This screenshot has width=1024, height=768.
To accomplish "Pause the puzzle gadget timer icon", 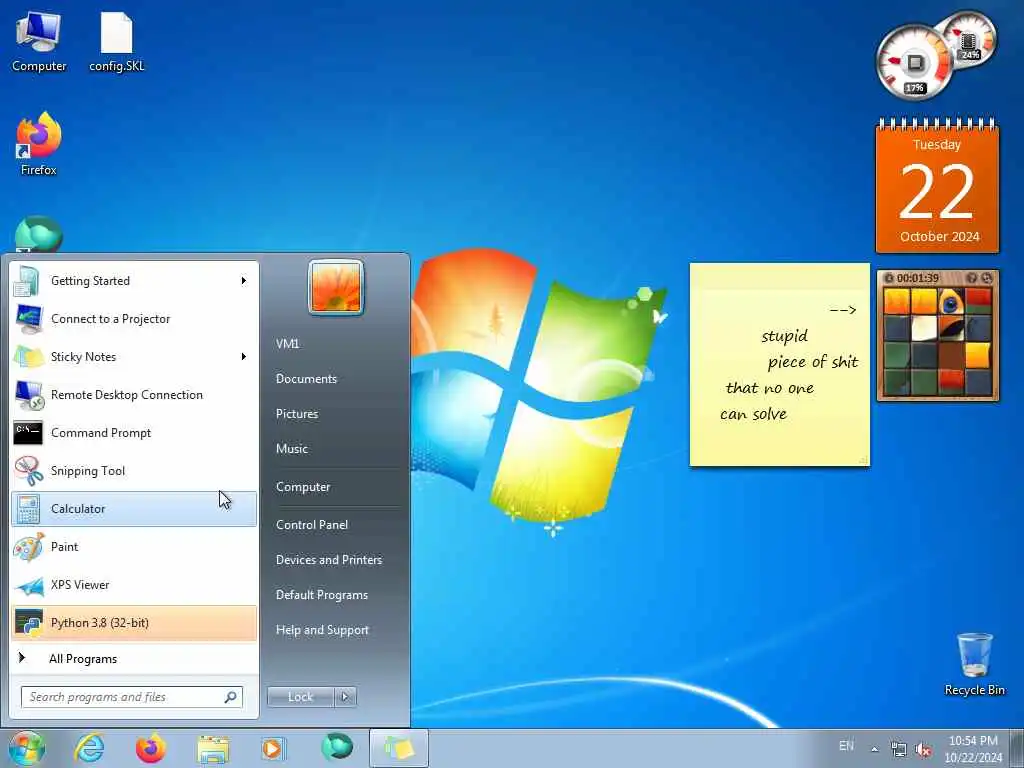I will [x=889, y=278].
